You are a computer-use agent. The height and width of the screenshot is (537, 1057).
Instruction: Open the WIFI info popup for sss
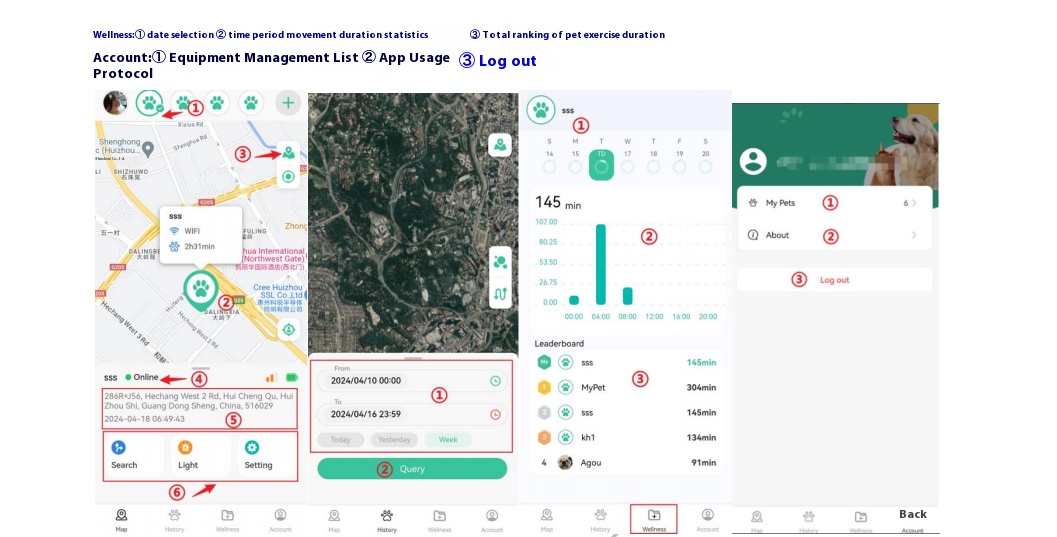(x=200, y=232)
